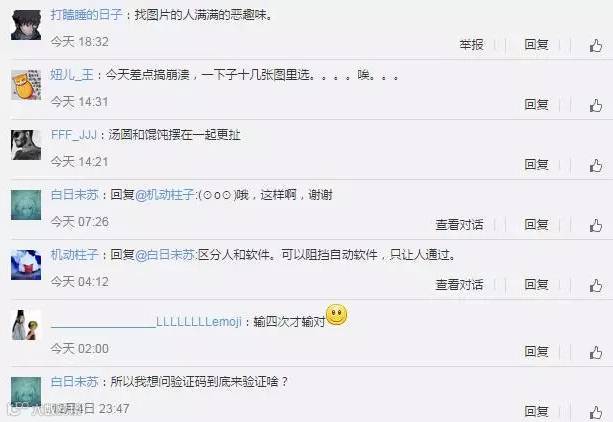Like the 23:47 comment about 验证码

596,413
